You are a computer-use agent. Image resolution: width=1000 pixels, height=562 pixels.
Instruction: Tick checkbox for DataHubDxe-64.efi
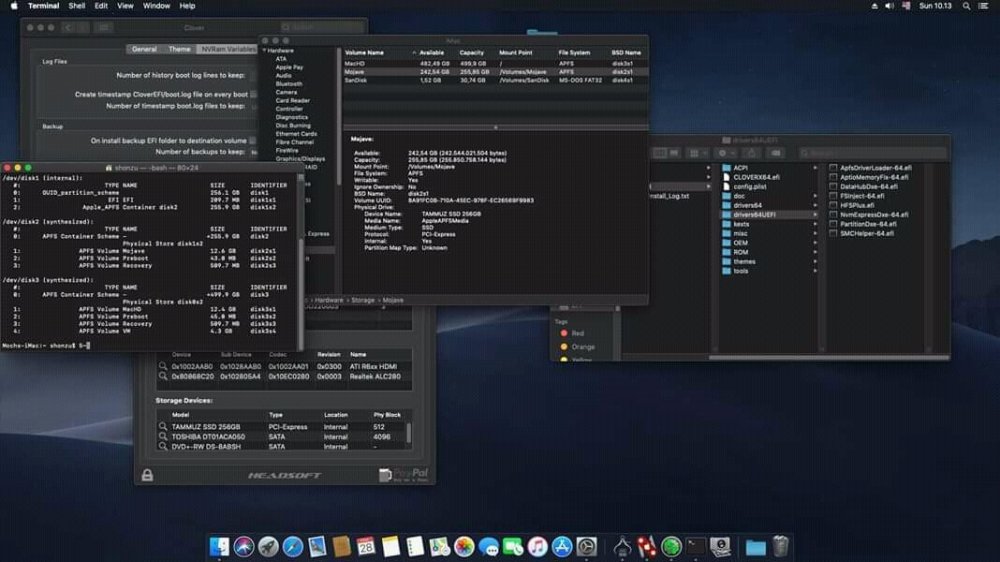pos(833,186)
